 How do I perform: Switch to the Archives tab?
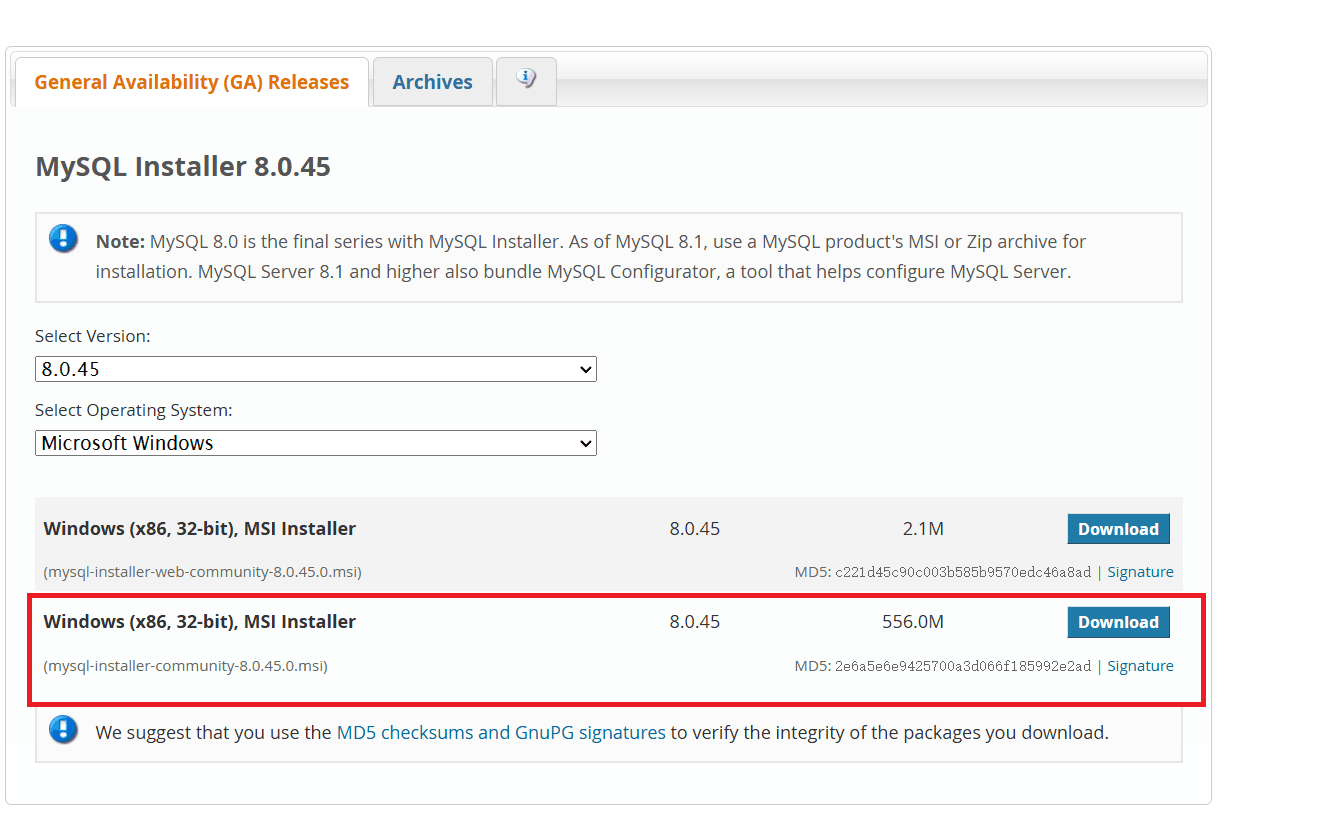coord(432,82)
